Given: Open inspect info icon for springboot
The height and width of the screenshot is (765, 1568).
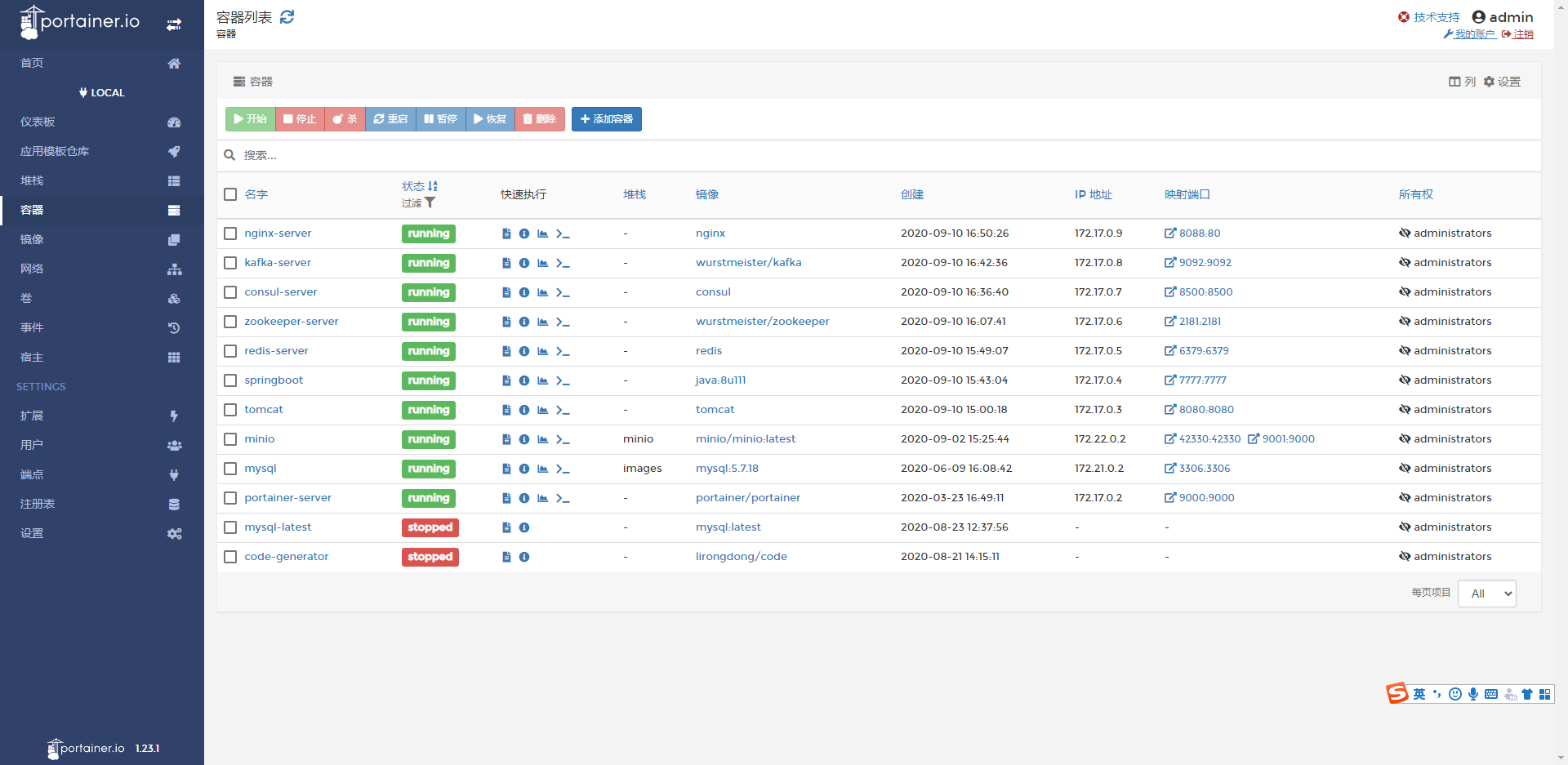Looking at the screenshot, I should 524,380.
